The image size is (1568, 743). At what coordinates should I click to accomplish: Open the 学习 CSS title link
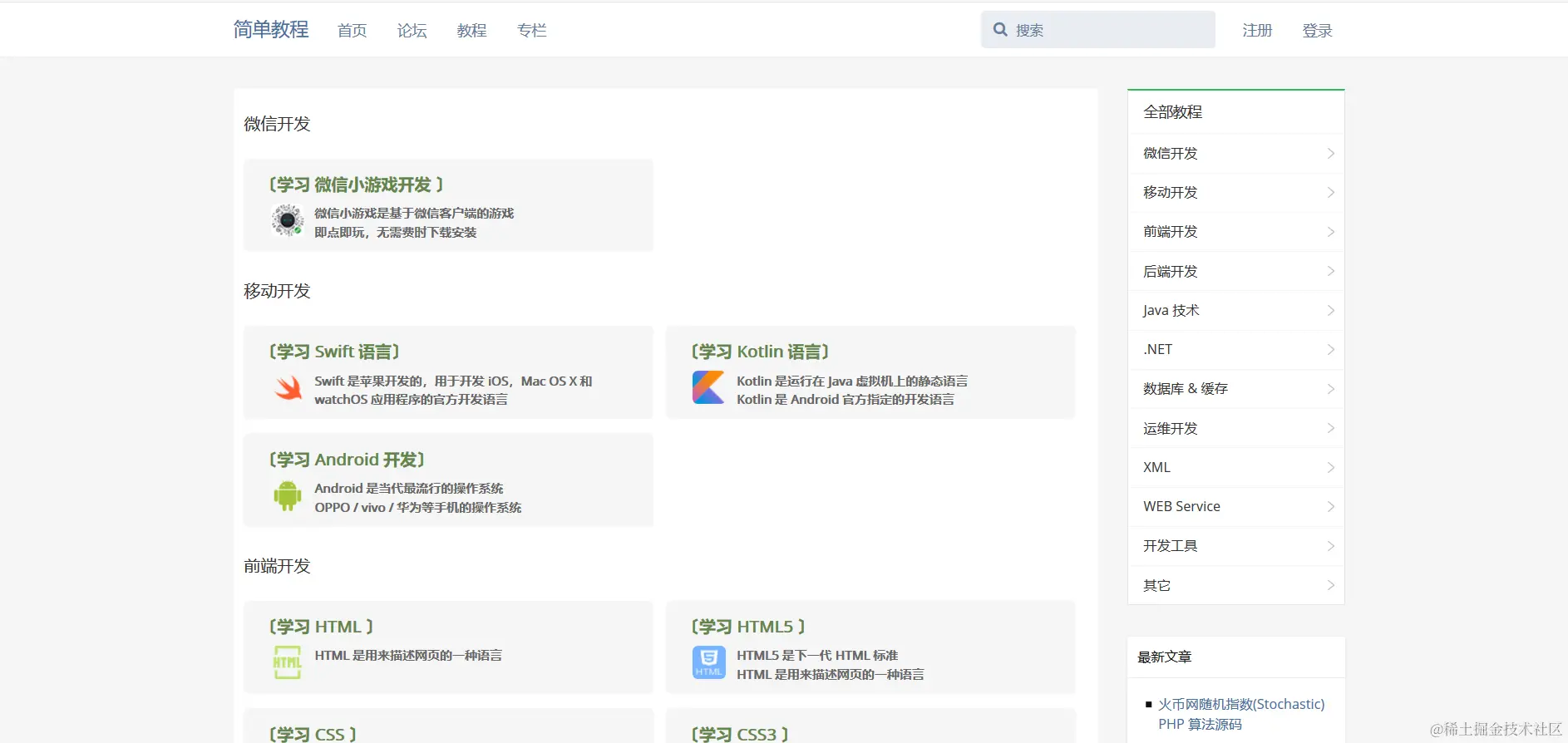(x=313, y=735)
